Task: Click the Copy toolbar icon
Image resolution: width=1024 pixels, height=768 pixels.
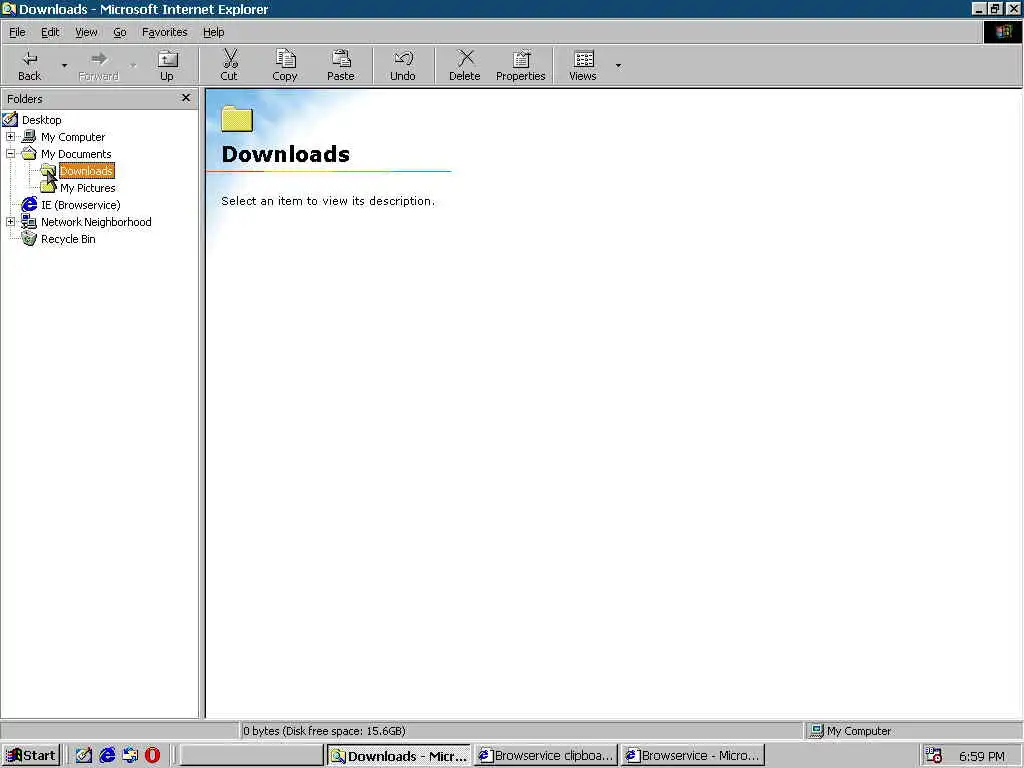Action: click(x=285, y=59)
